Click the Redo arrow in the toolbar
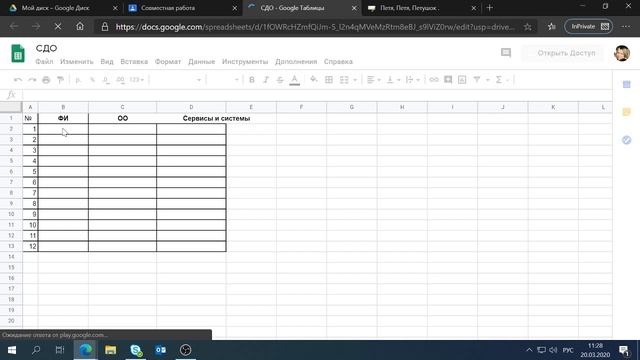640x360 pixels. (32, 80)
